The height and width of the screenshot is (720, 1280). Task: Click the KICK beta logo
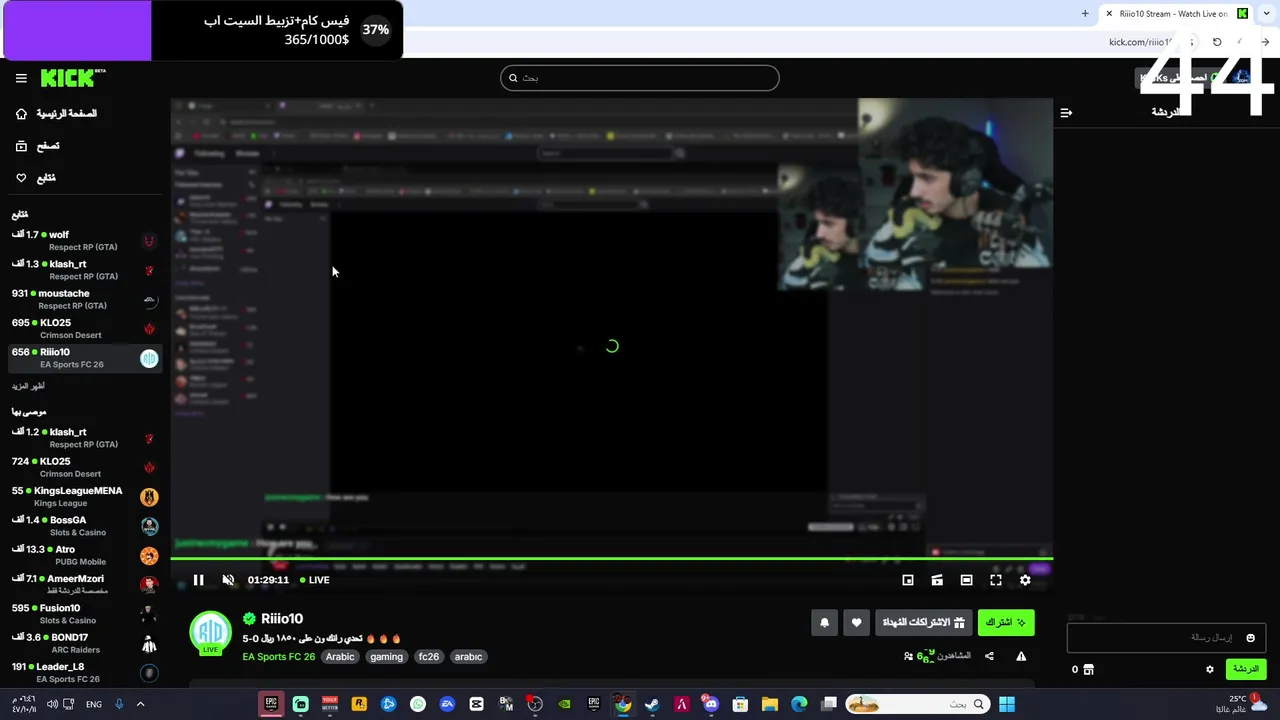coord(73,78)
